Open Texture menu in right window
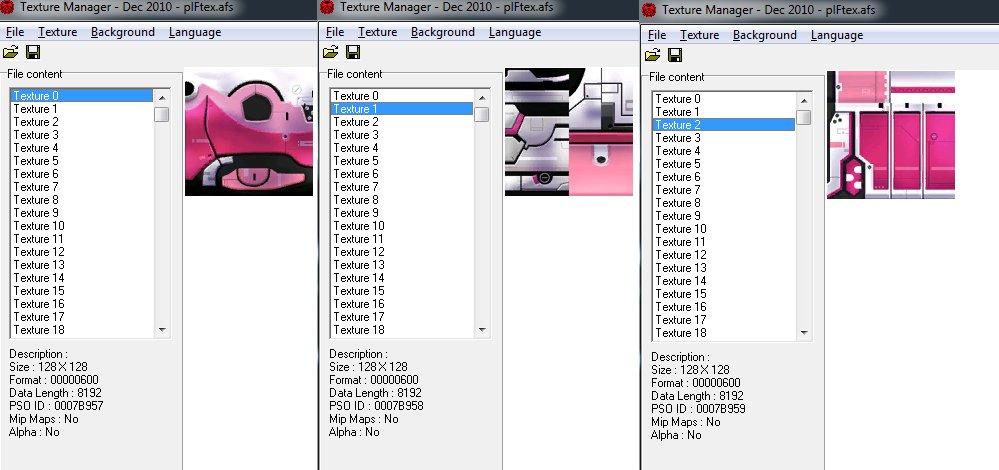This screenshot has height=470, width=999. click(699, 35)
